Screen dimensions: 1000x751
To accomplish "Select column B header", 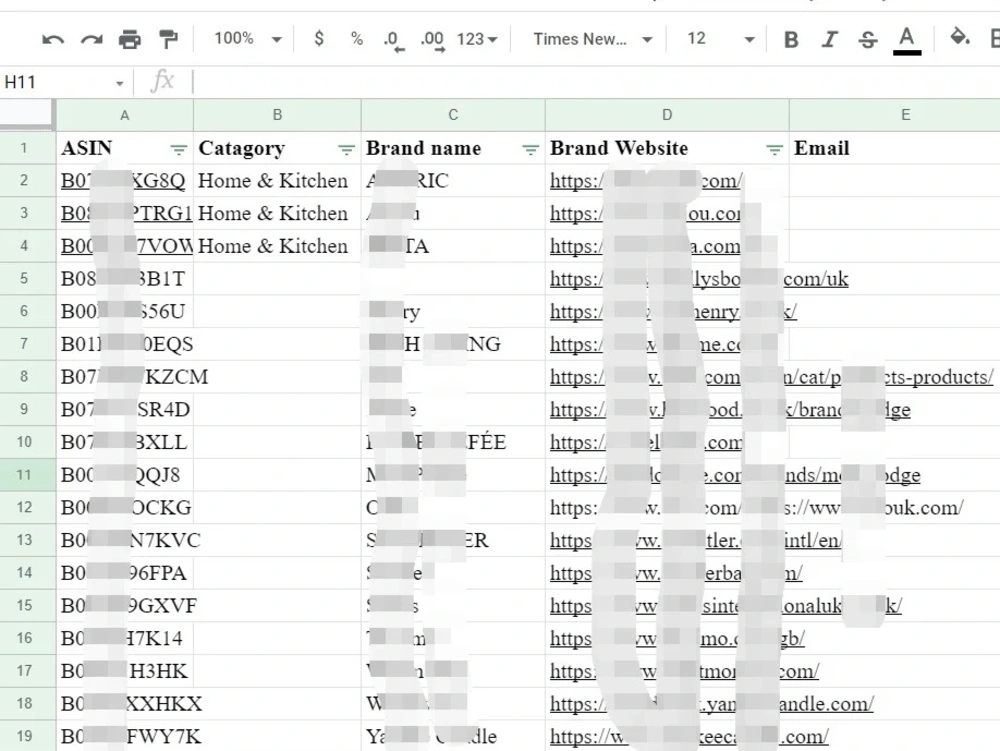I will (x=277, y=115).
